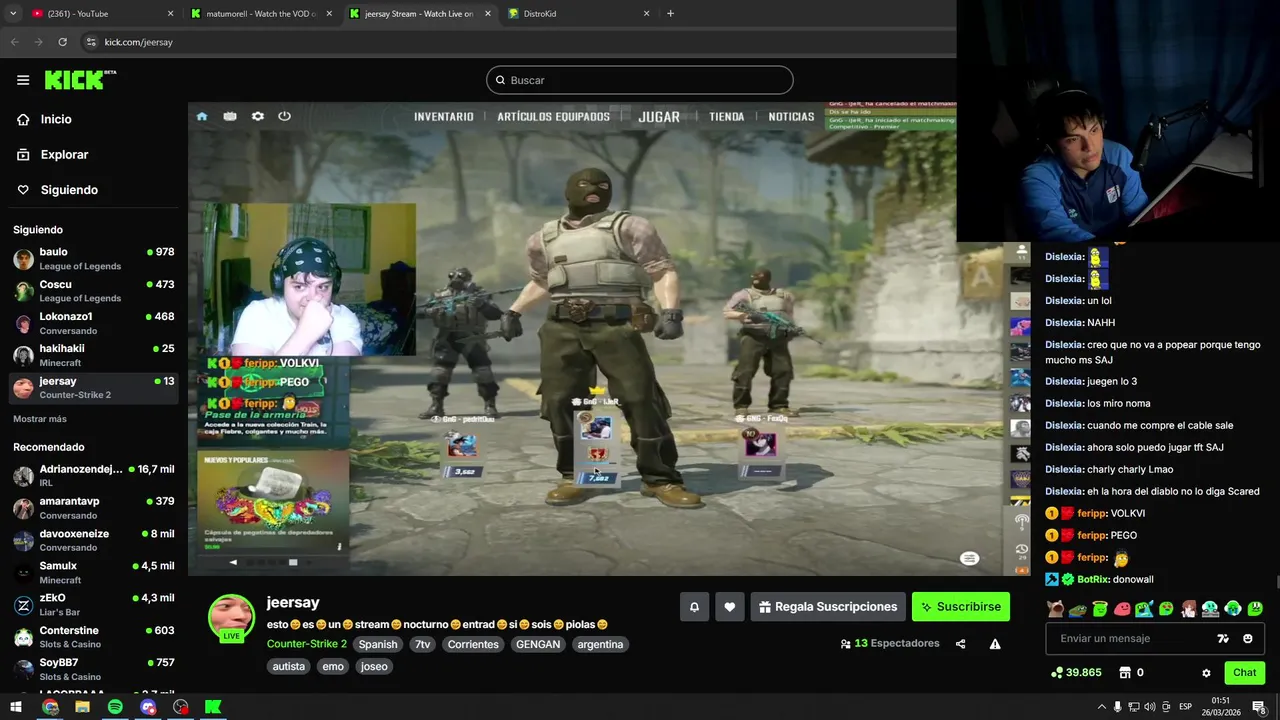Open the chat shop icon
Screen dimensions: 1280x720
tap(1124, 673)
